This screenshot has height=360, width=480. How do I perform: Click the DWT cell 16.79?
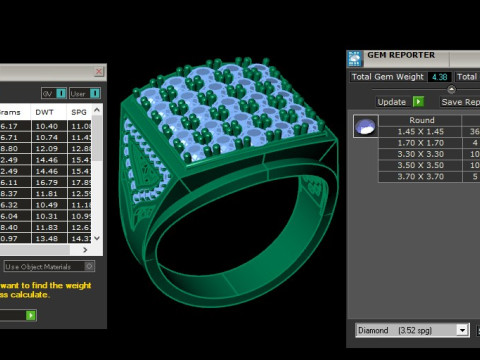[49, 182]
